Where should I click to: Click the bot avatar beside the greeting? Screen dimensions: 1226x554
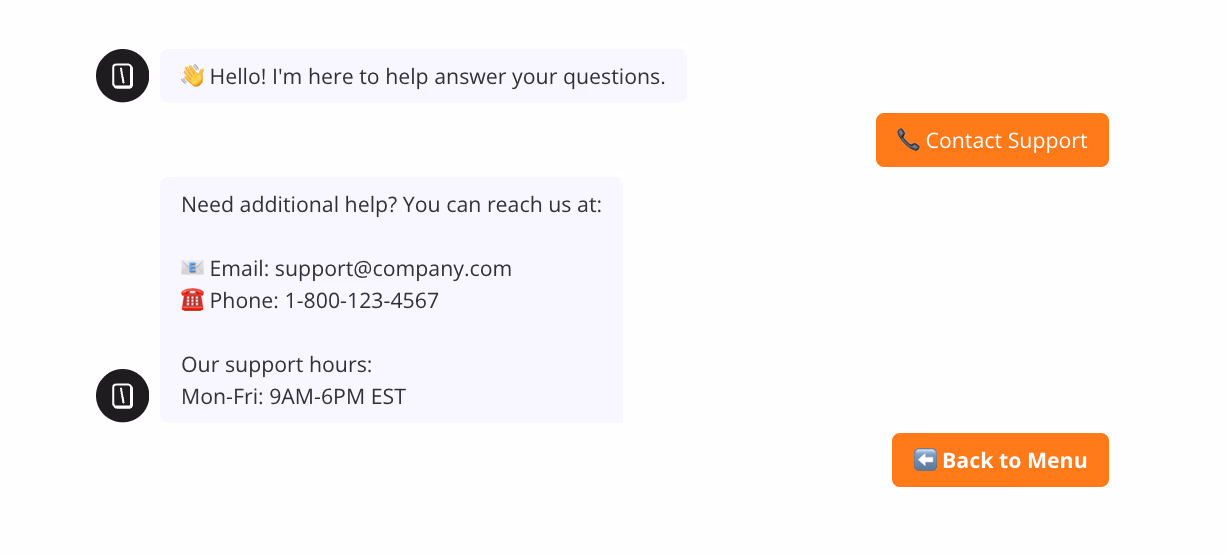click(122, 76)
